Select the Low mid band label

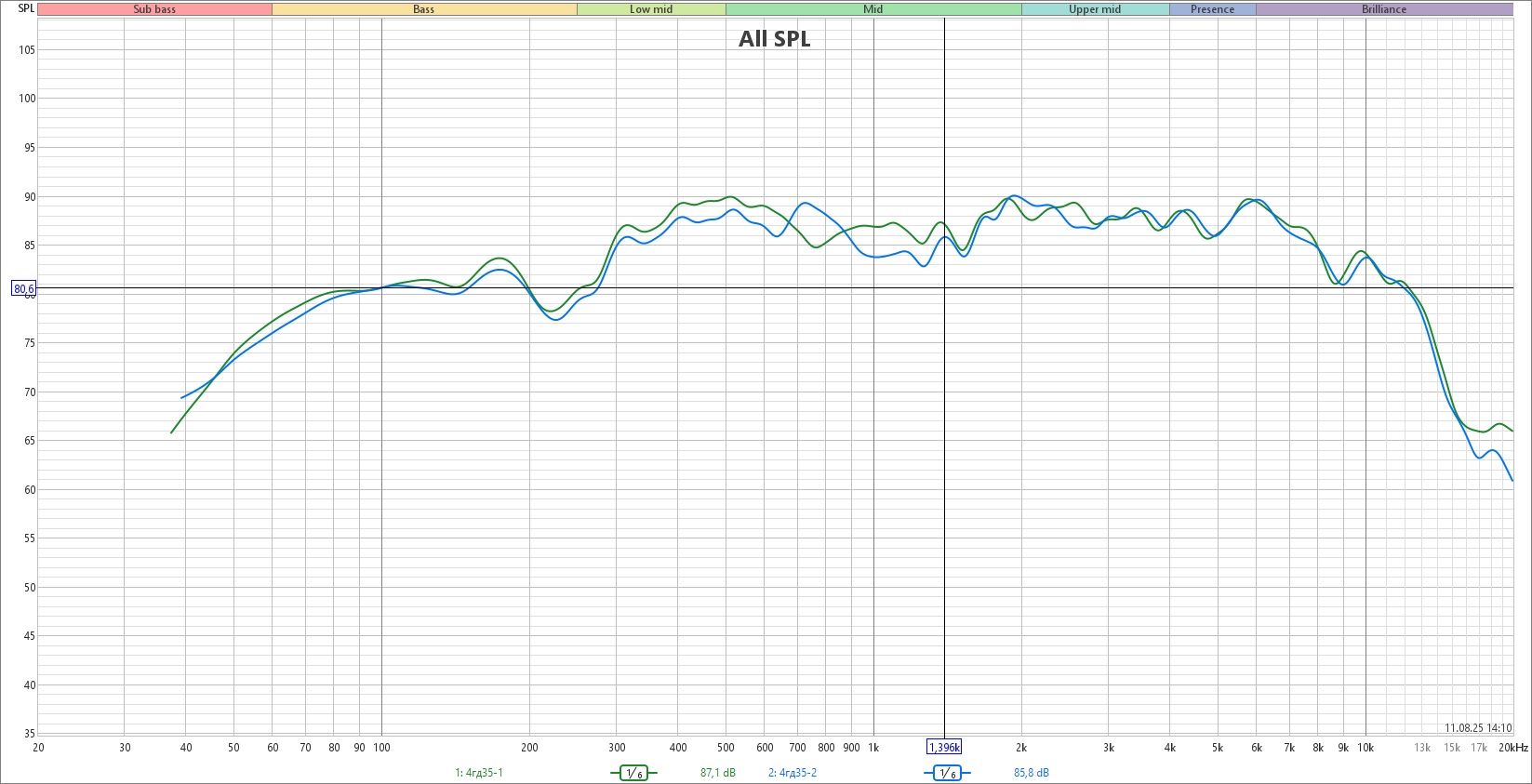click(651, 9)
